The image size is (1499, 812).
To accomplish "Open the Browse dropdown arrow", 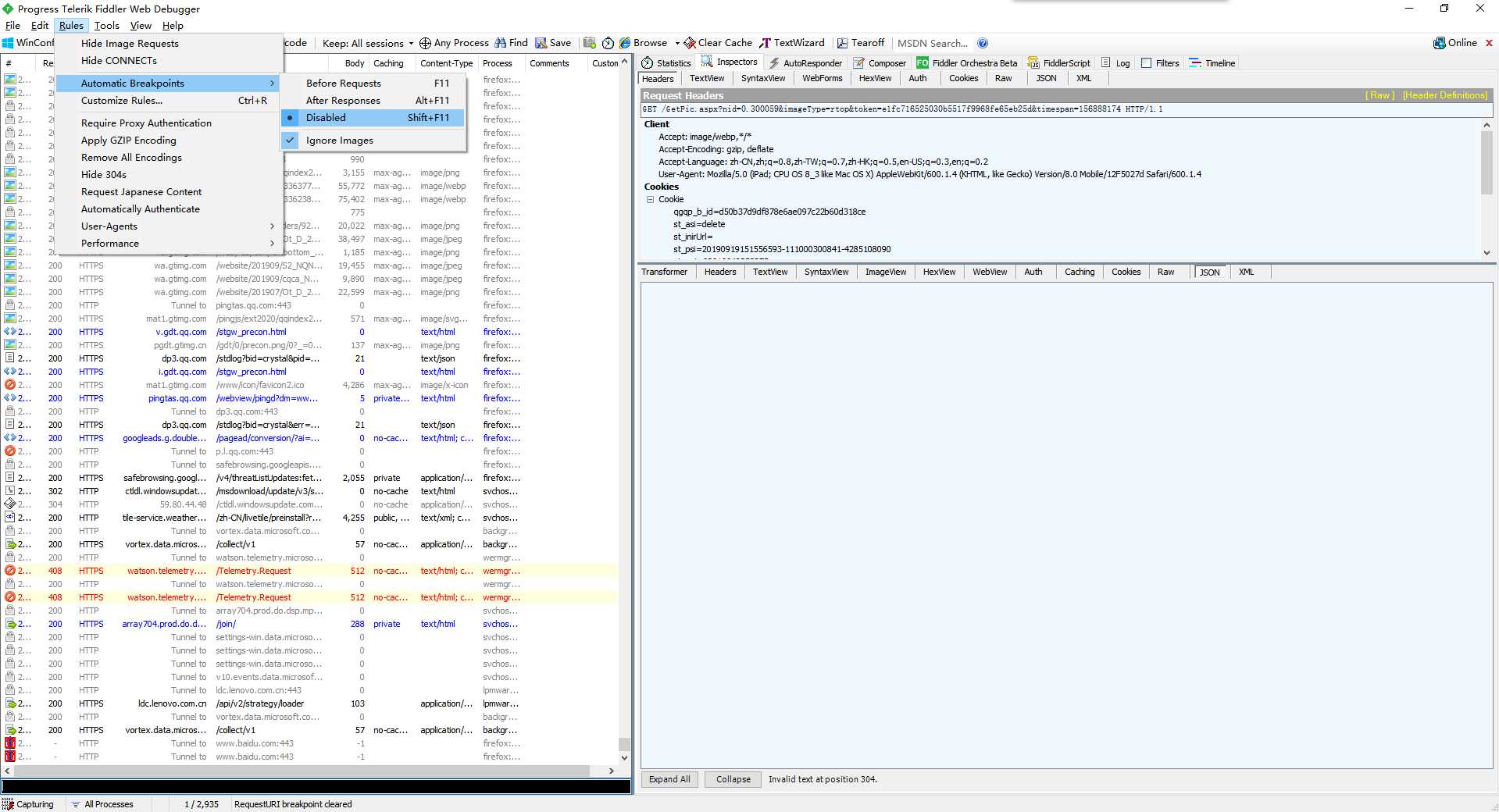I will pos(676,43).
